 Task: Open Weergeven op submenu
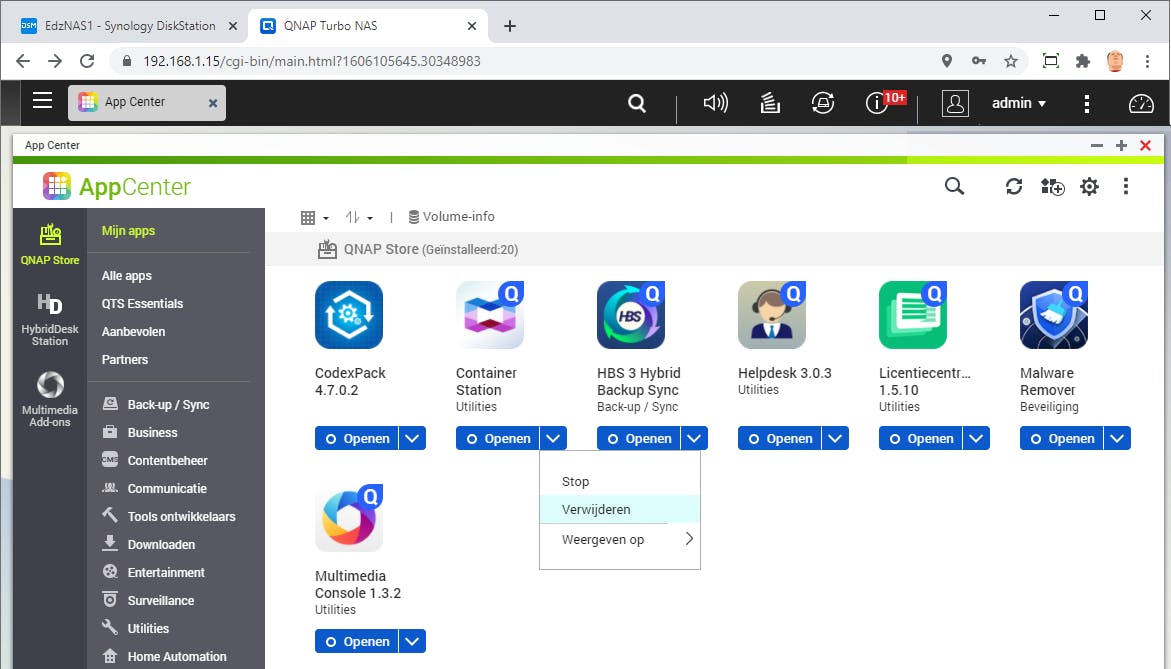point(620,539)
